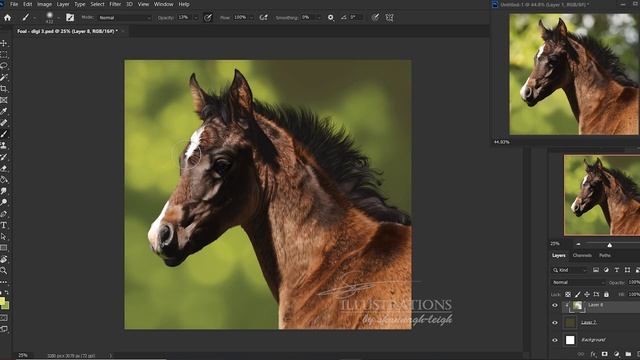Select the Dodge tool
This screenshot has height=360, width=640.
point(4,202)
